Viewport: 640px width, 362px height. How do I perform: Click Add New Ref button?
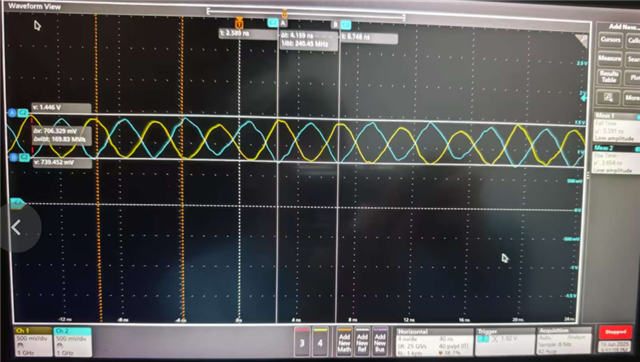(x=362, y=342)
